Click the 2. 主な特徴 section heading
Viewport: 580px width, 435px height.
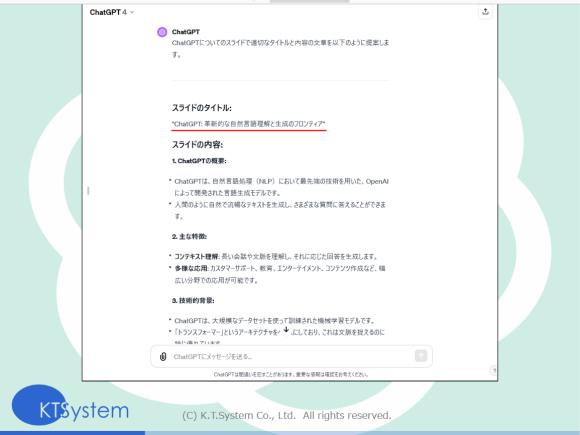[189, 236]
